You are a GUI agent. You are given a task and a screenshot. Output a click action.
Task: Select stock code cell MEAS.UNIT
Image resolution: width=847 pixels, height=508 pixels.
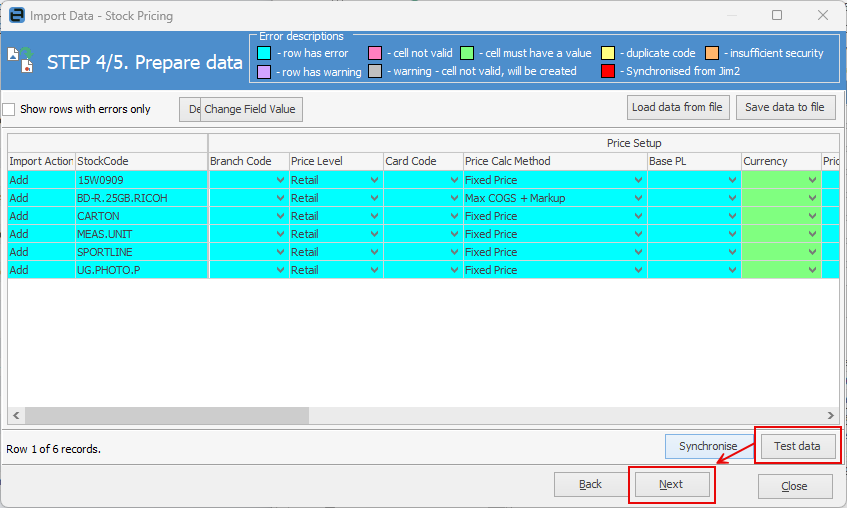click(142, 234)
